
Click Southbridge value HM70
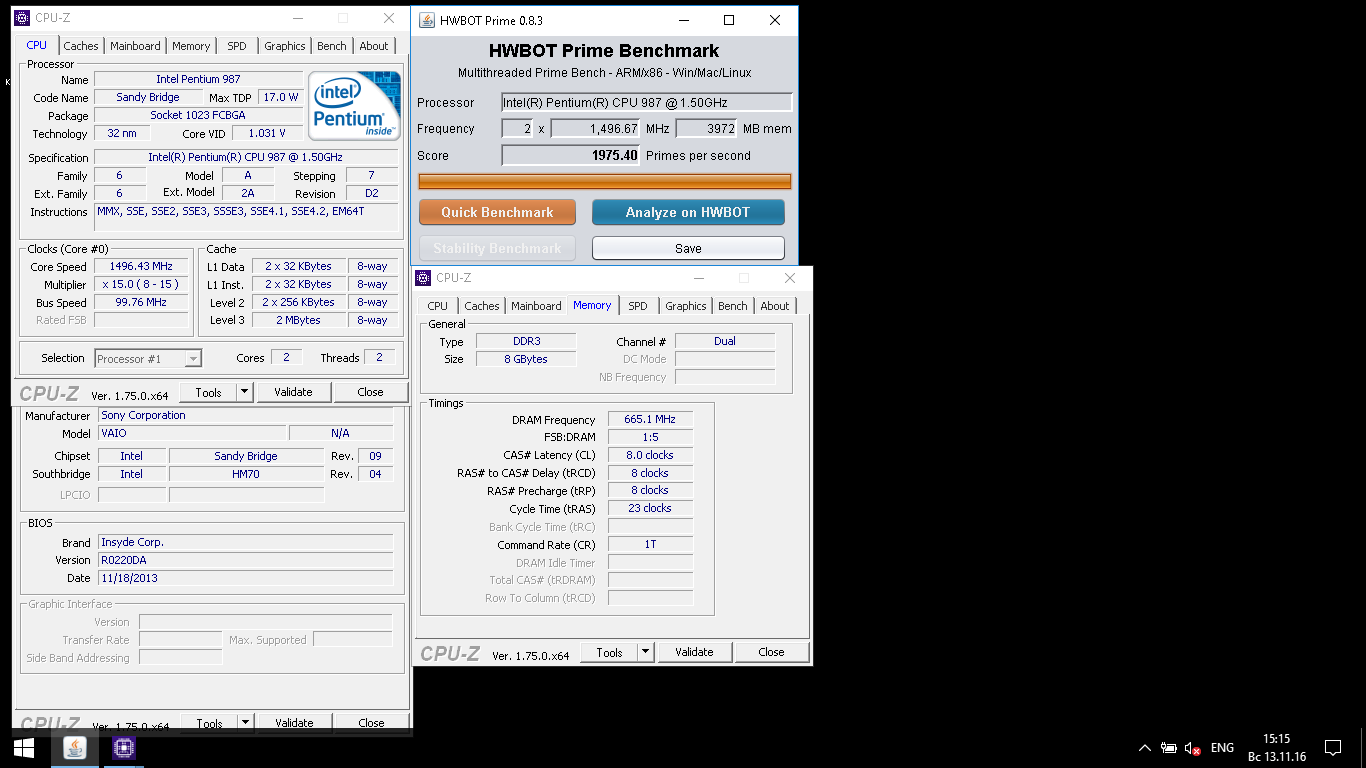[x=245, y=474]
